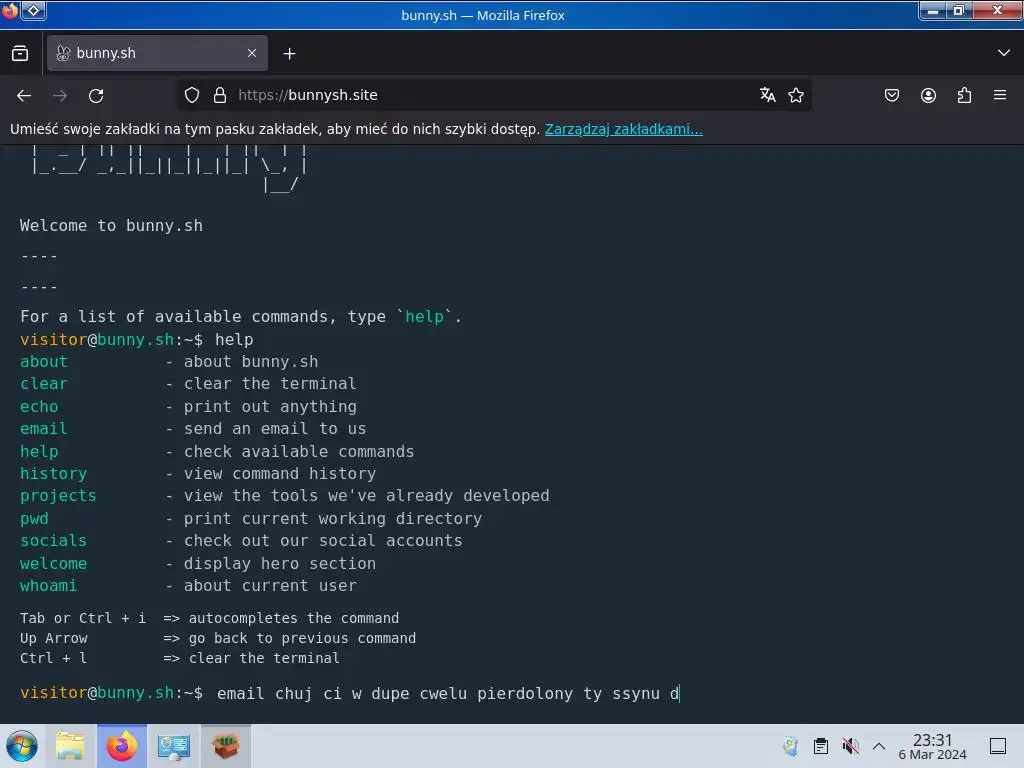Click the 'about' command in help list
The image size is (1024, 768).
[x=44, y=362]
